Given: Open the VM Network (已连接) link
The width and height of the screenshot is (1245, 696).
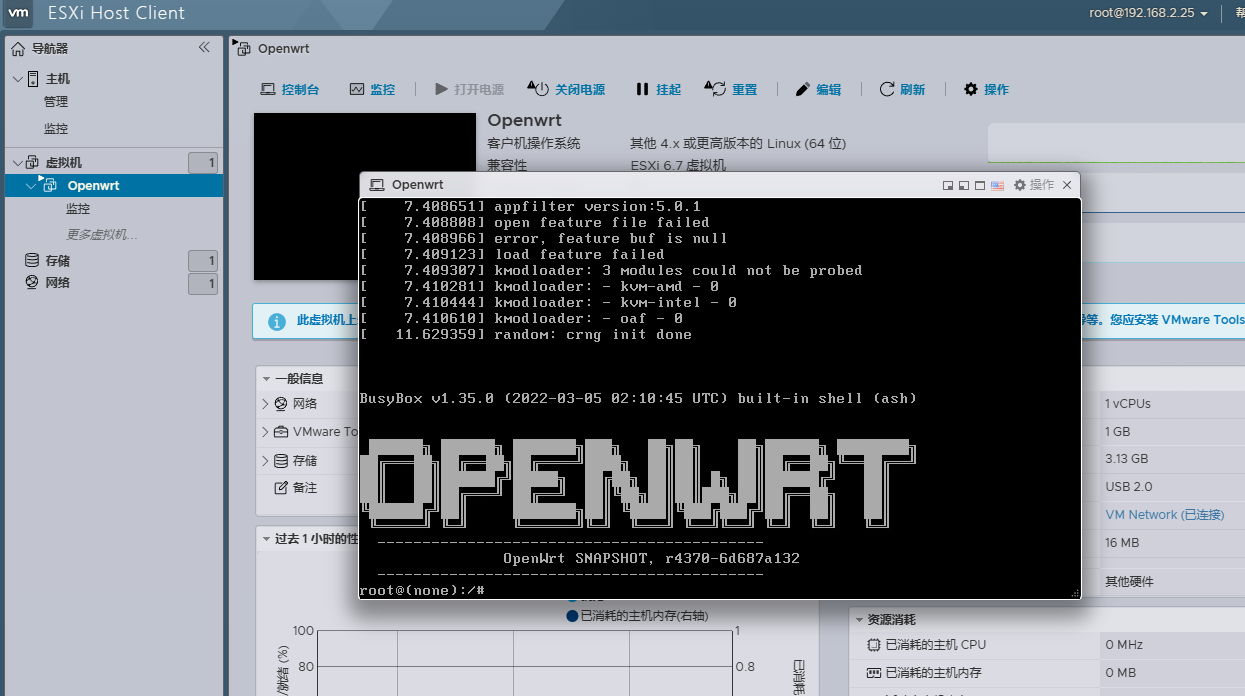Looking at the screenshot, I should (1165, 514).
